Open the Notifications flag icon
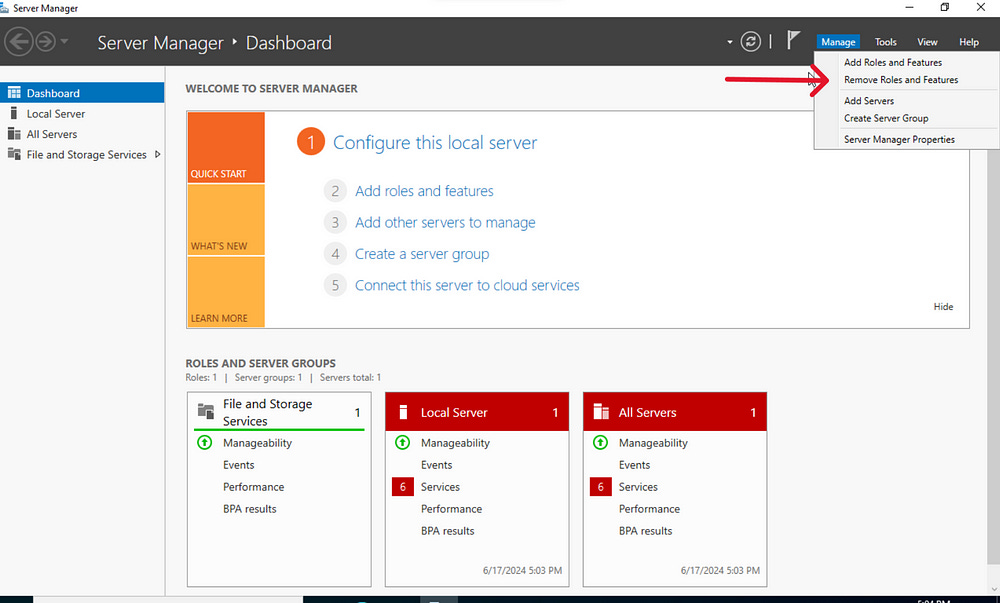The height and width of the screenshot is (603, 1000). 793,40
